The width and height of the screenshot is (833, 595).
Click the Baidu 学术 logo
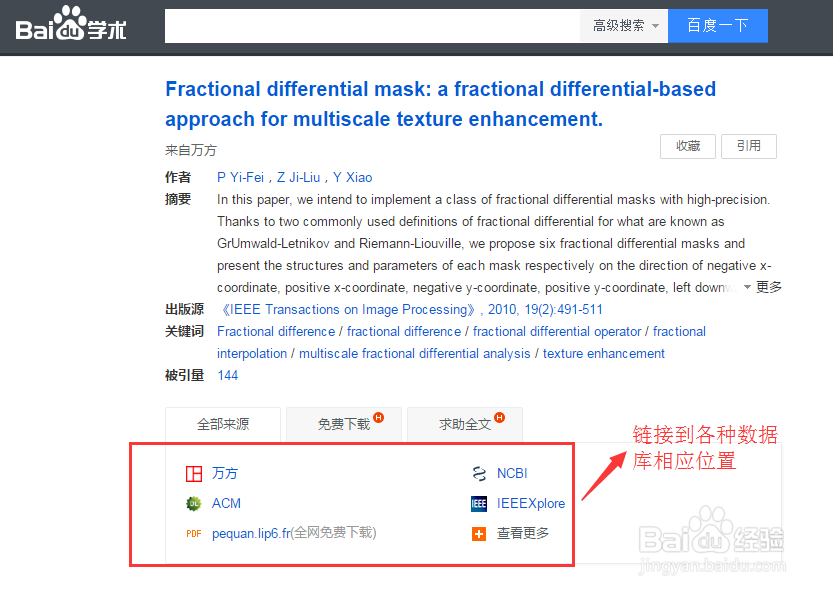click(x=70, y=27)
